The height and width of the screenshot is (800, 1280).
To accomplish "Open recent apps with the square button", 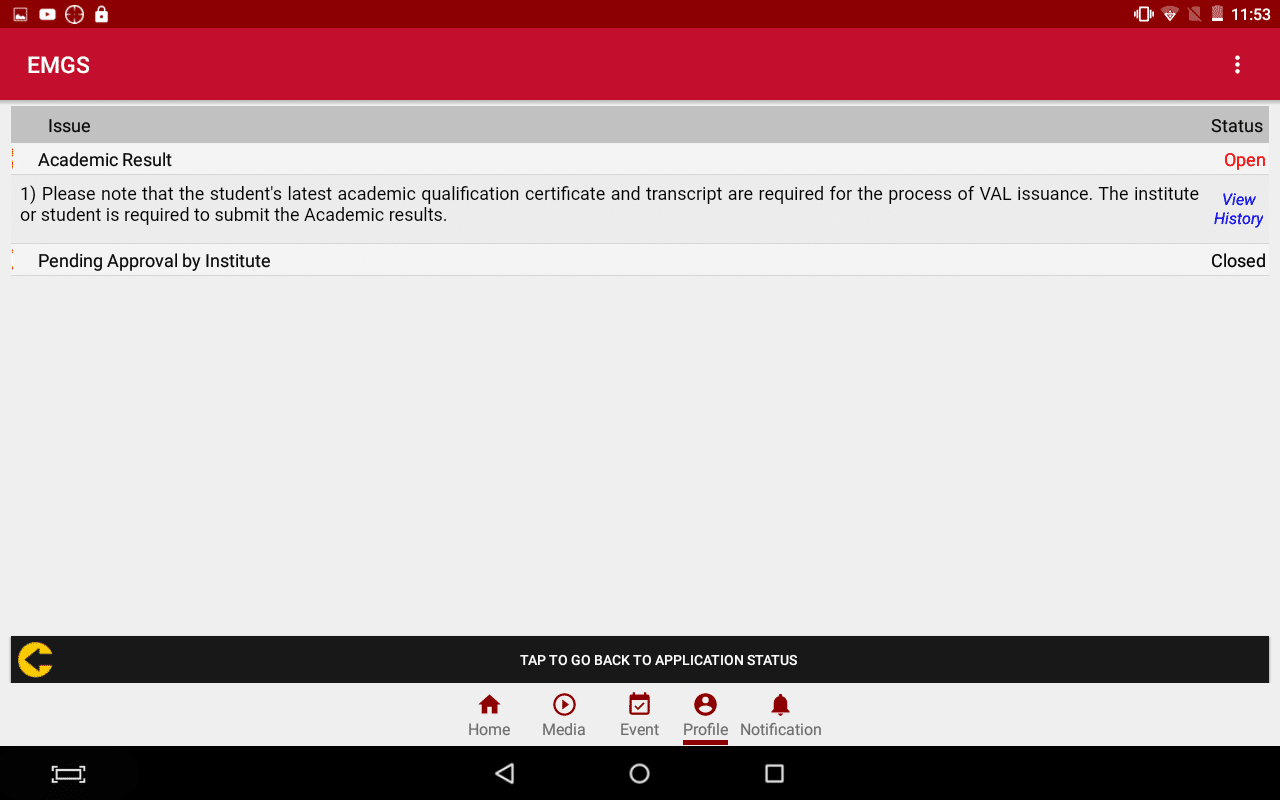I will tap(774, 773).
